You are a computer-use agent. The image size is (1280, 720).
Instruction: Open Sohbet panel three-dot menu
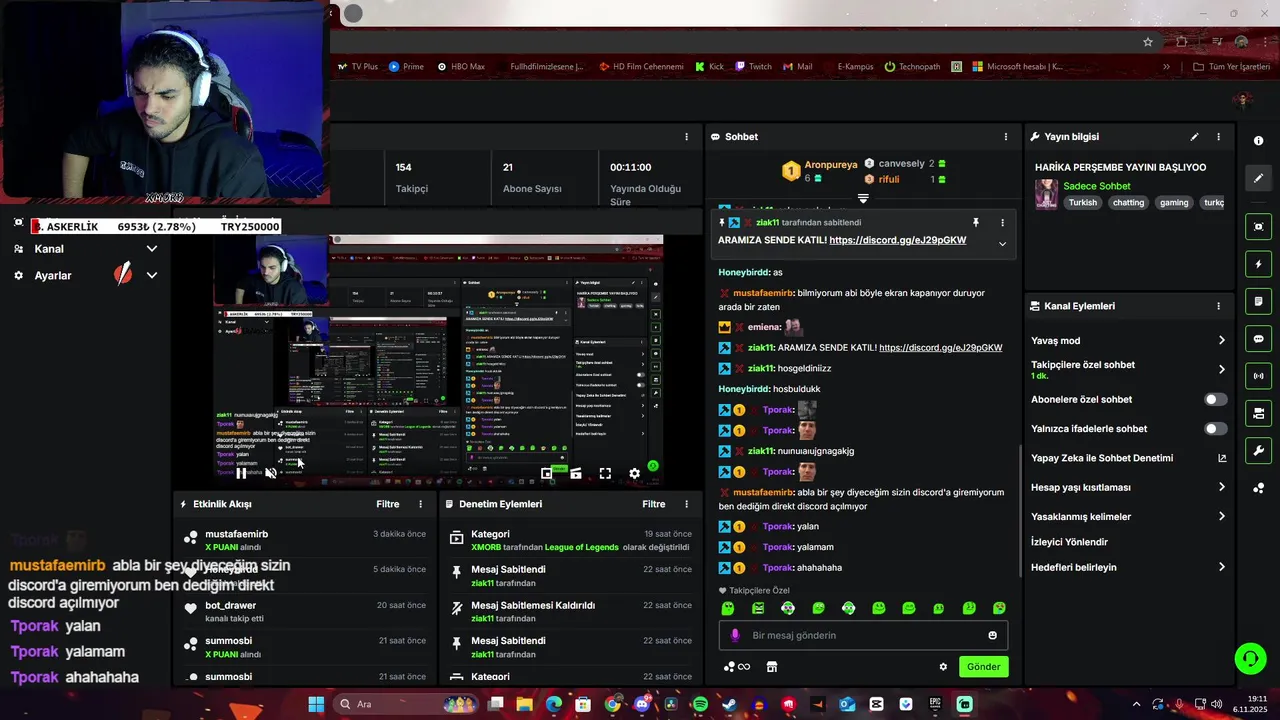[1006, 137]
